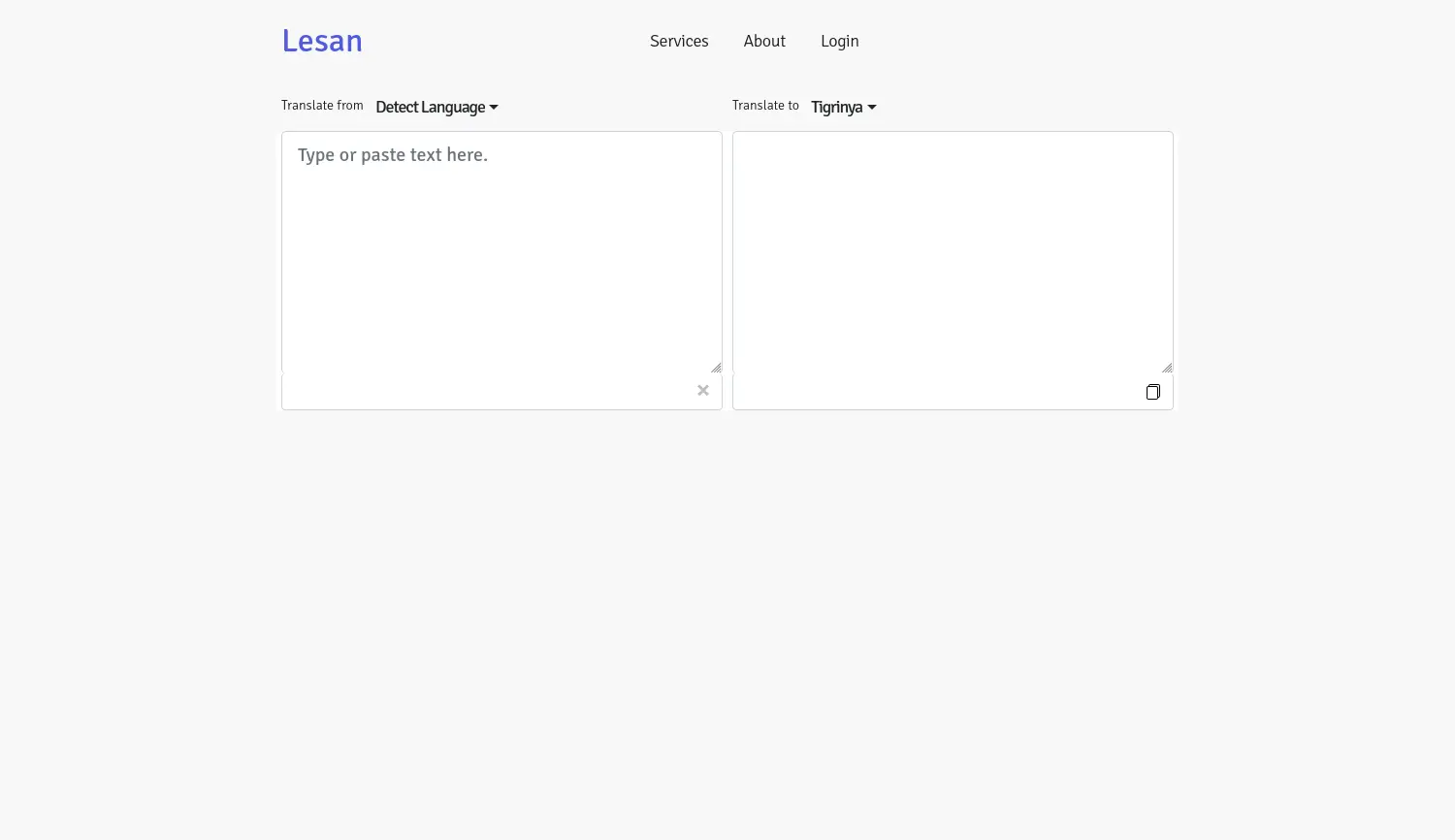Click the copy icon below the Tigrinya output
1455x840 pixels.
(1152, 392)
